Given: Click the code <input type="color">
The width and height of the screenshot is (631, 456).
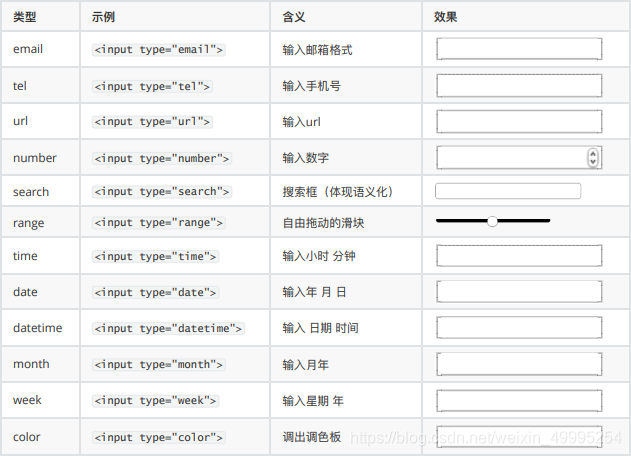Looking at the screenshot, I should [x=159, y=437].
